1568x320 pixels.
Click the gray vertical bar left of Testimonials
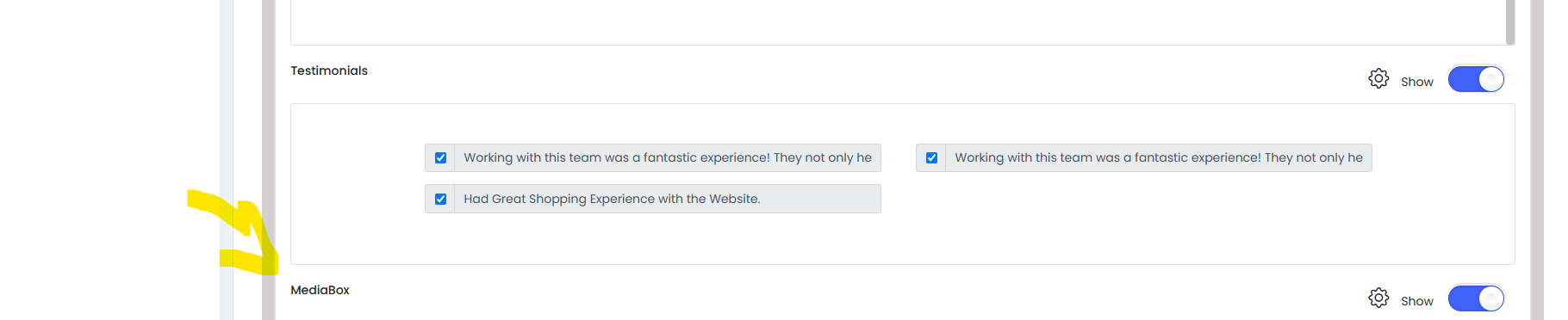point(269,160)
